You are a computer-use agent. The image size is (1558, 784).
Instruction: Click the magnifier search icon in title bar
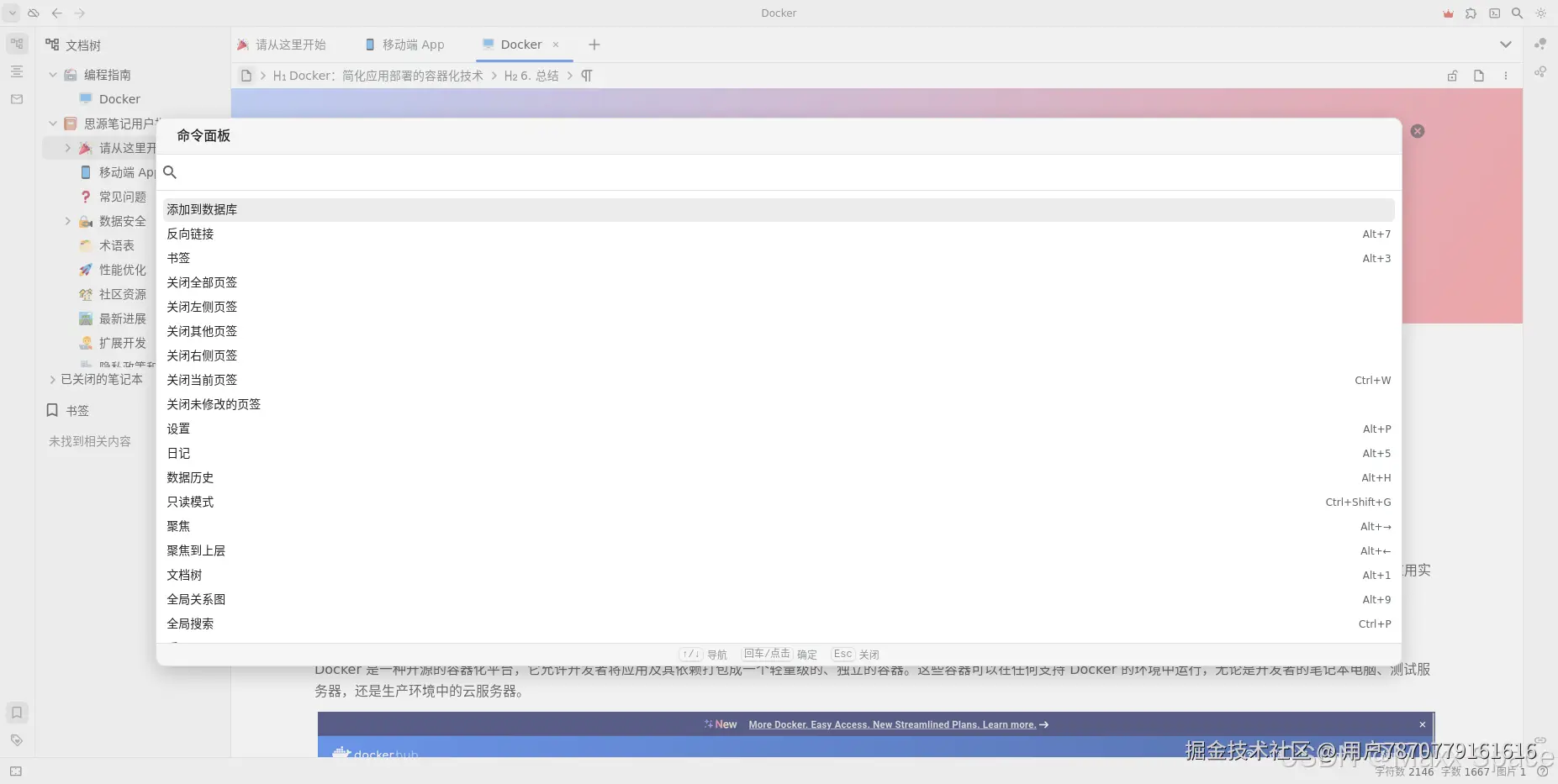(x=1517, y=13)
